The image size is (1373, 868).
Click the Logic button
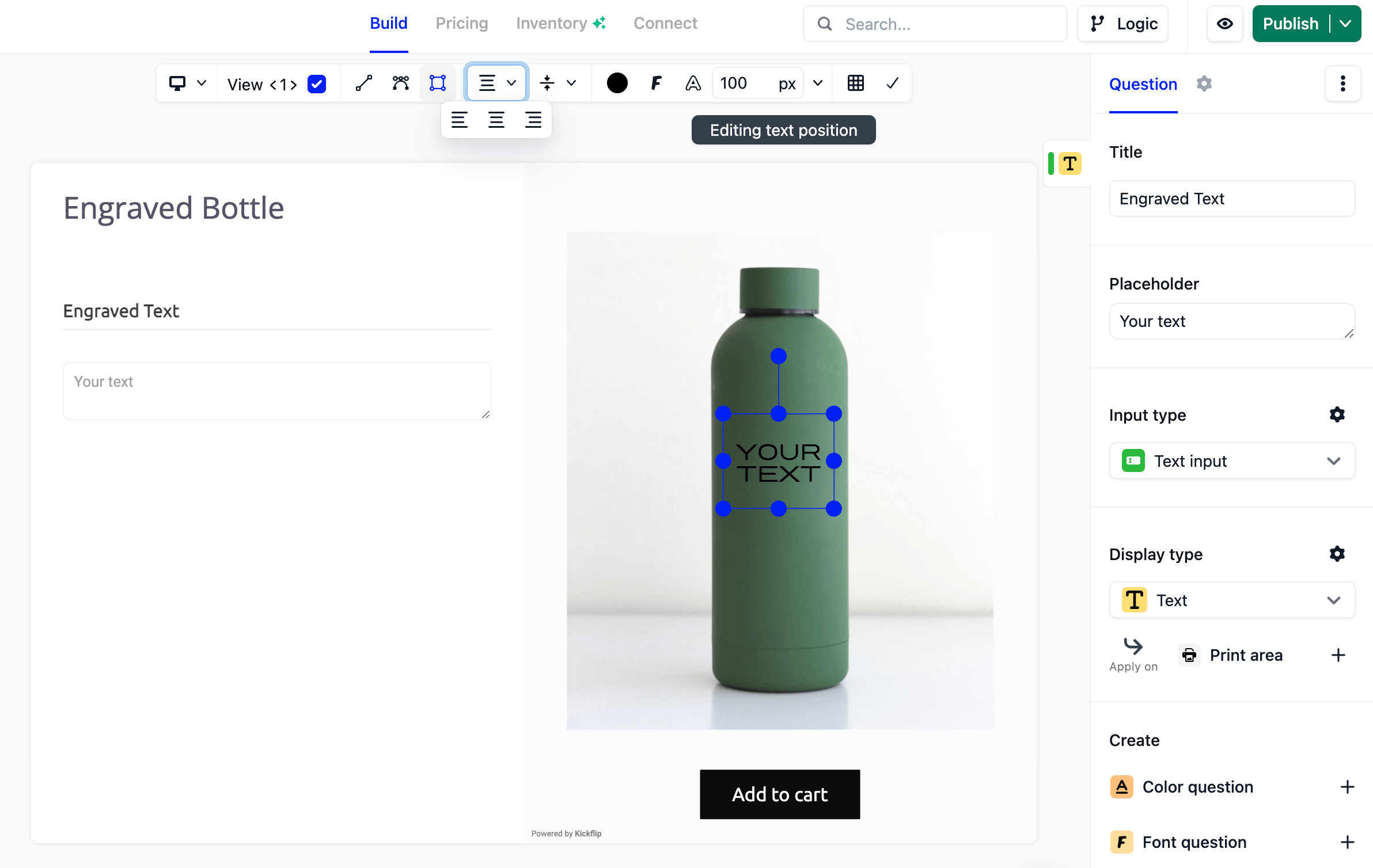(x=1123, y=24)
